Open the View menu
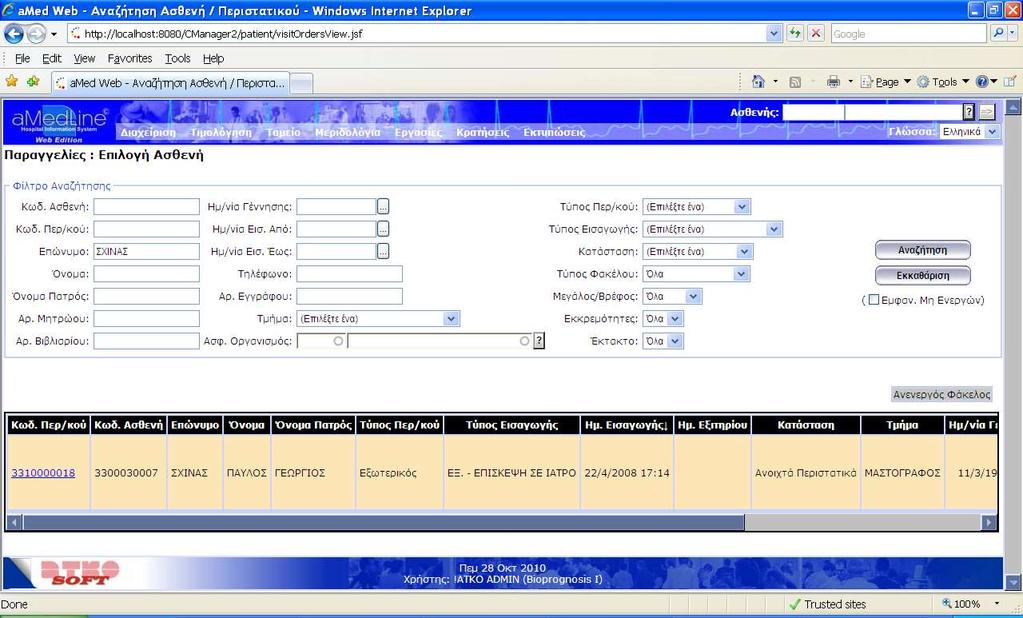This screenshot has width=1023, height=618. (84, 58)
